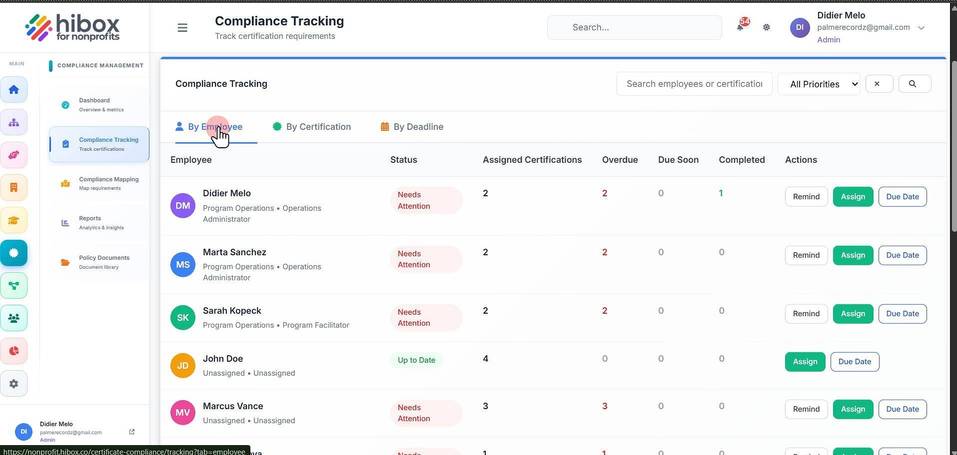
Task: Click the external link icon beside Didier Melo
Action: [132, 432]
